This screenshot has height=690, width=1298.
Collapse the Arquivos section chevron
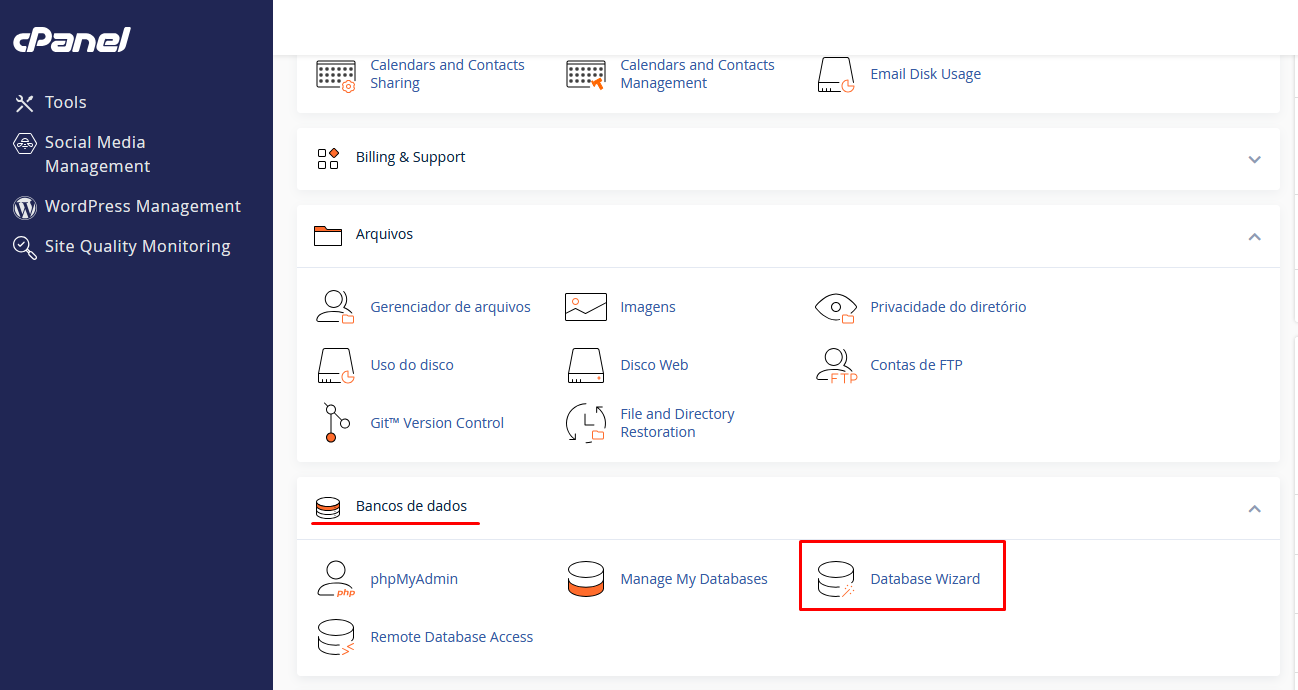coord(1254,236)
